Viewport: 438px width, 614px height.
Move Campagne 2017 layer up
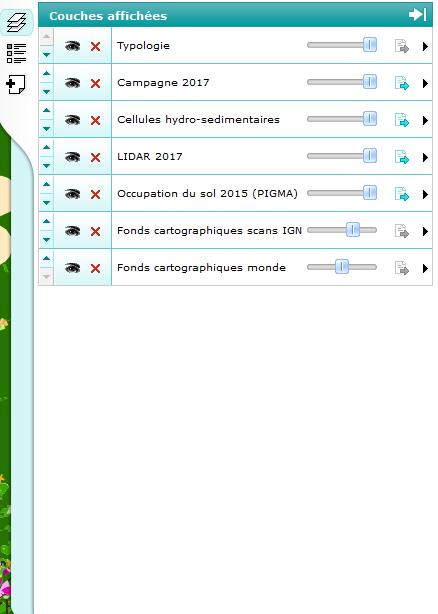[x=46, y=73]
